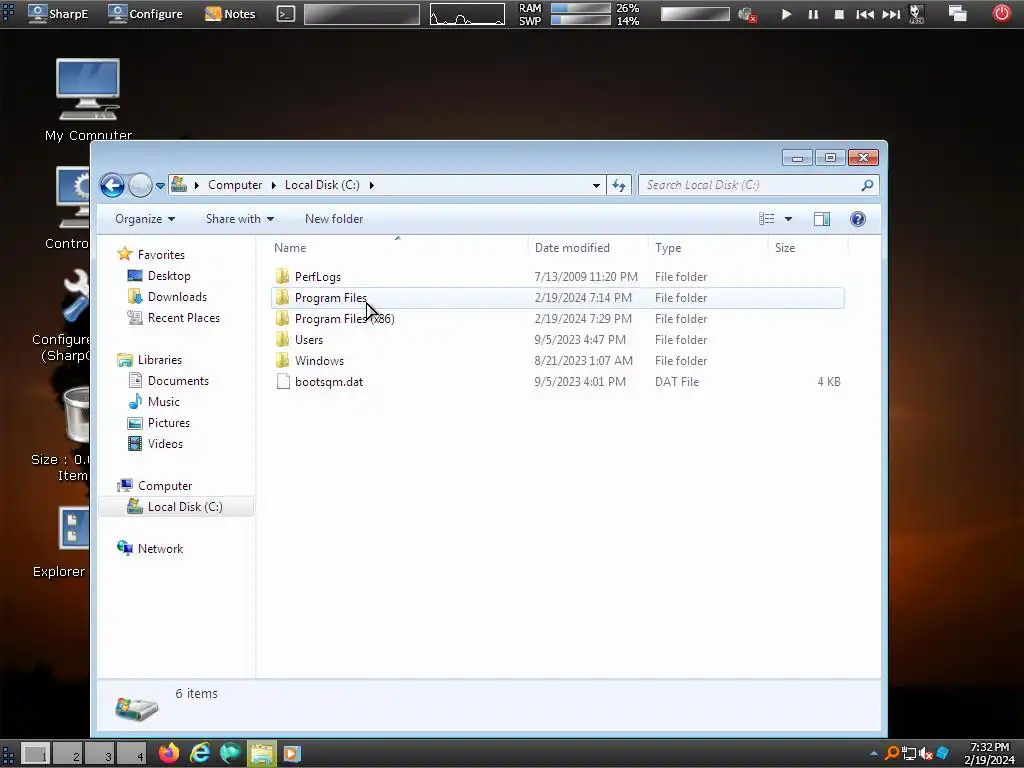
Task: Go back with the Explorer back arrow
Action: (x=112, y=185)
